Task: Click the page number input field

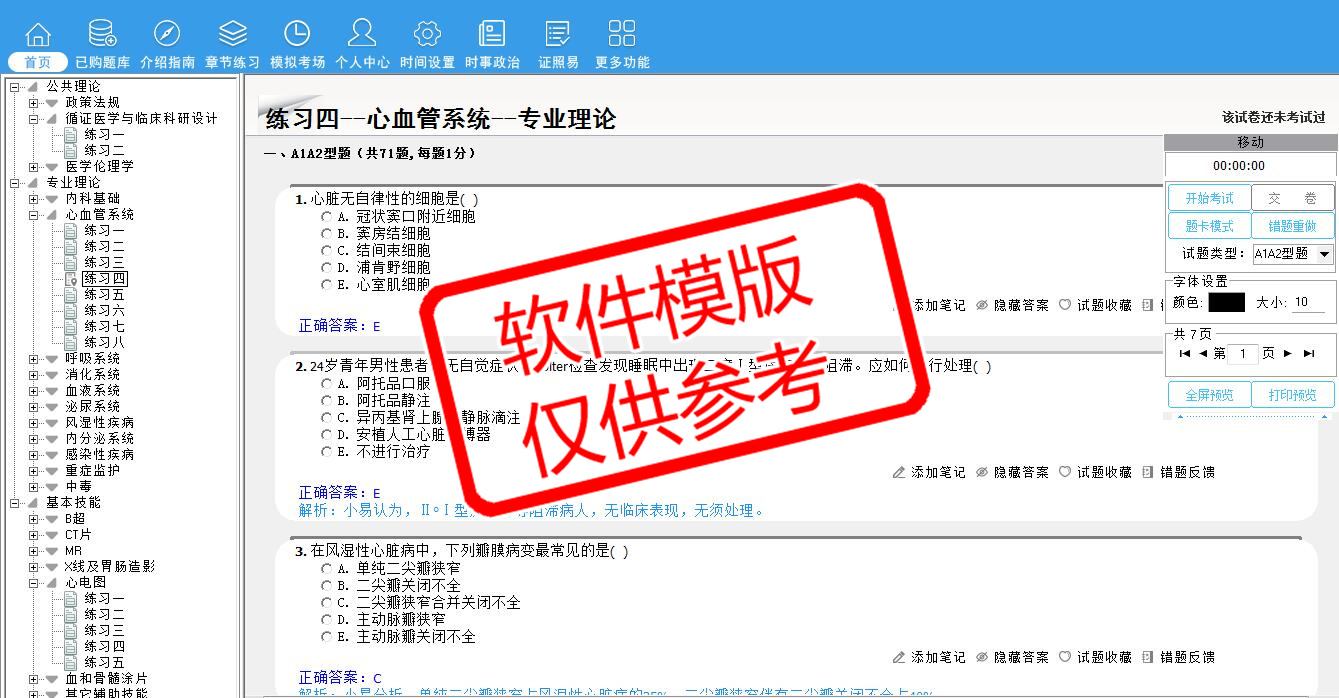Action: pos(1243,354)
